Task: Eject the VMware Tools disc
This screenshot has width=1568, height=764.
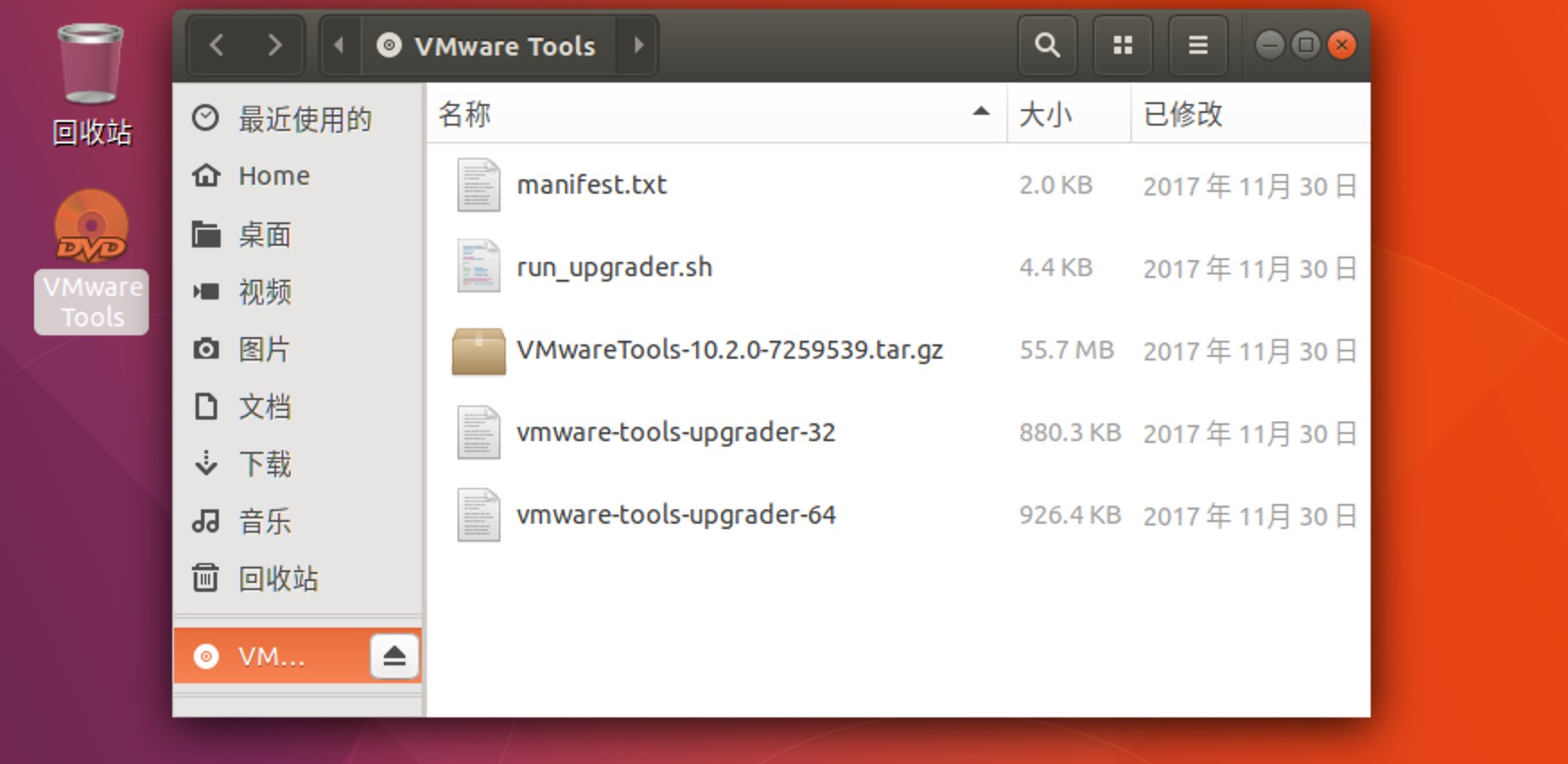Action: [x=395, y=656]
